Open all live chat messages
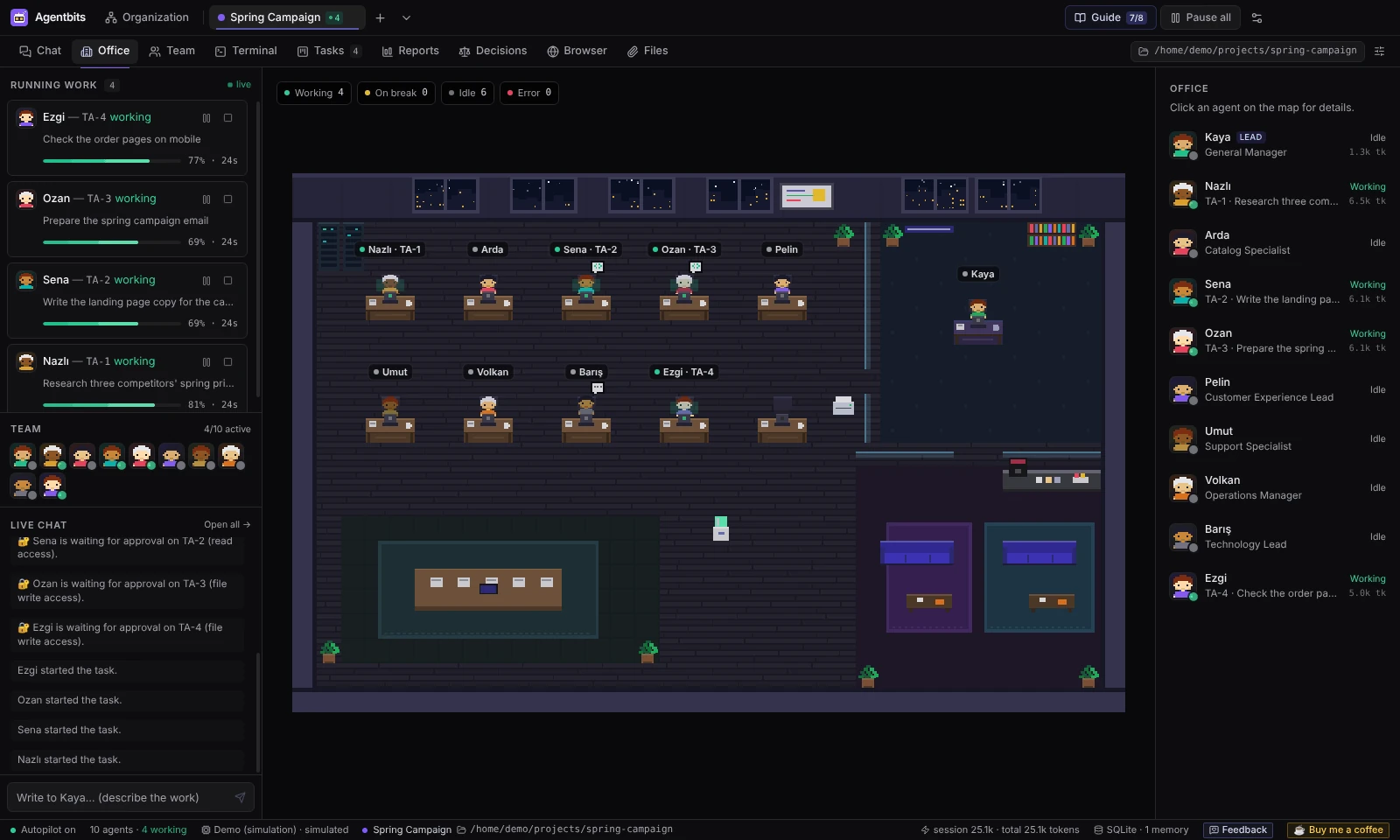Screen dimensions: 1400x840 click(x=227, y=524)
